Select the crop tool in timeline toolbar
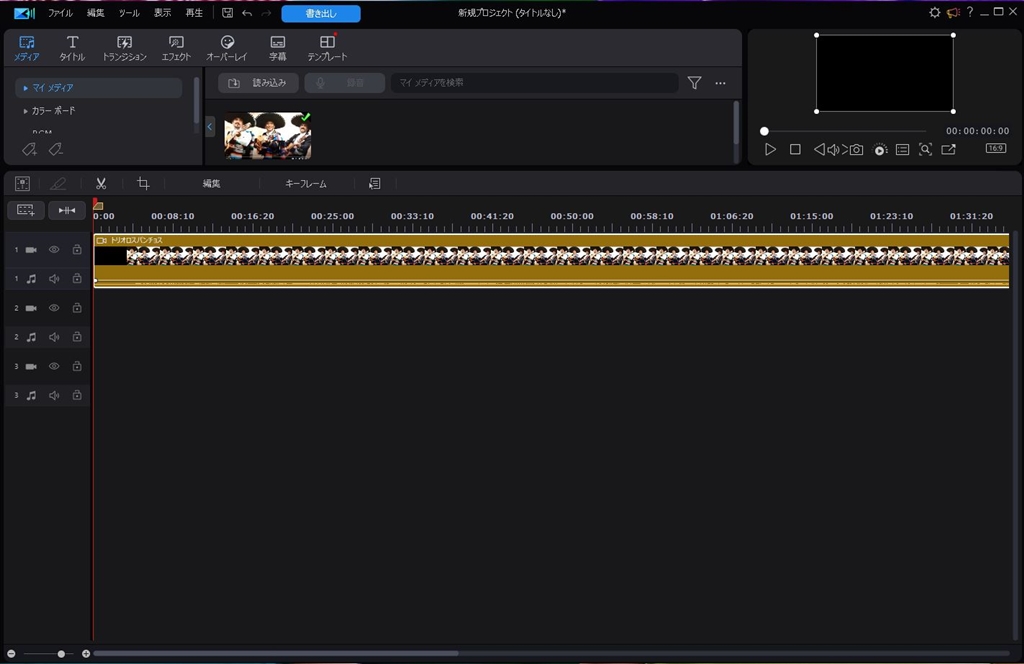1024x664 pixels. (x=143, y=184)
